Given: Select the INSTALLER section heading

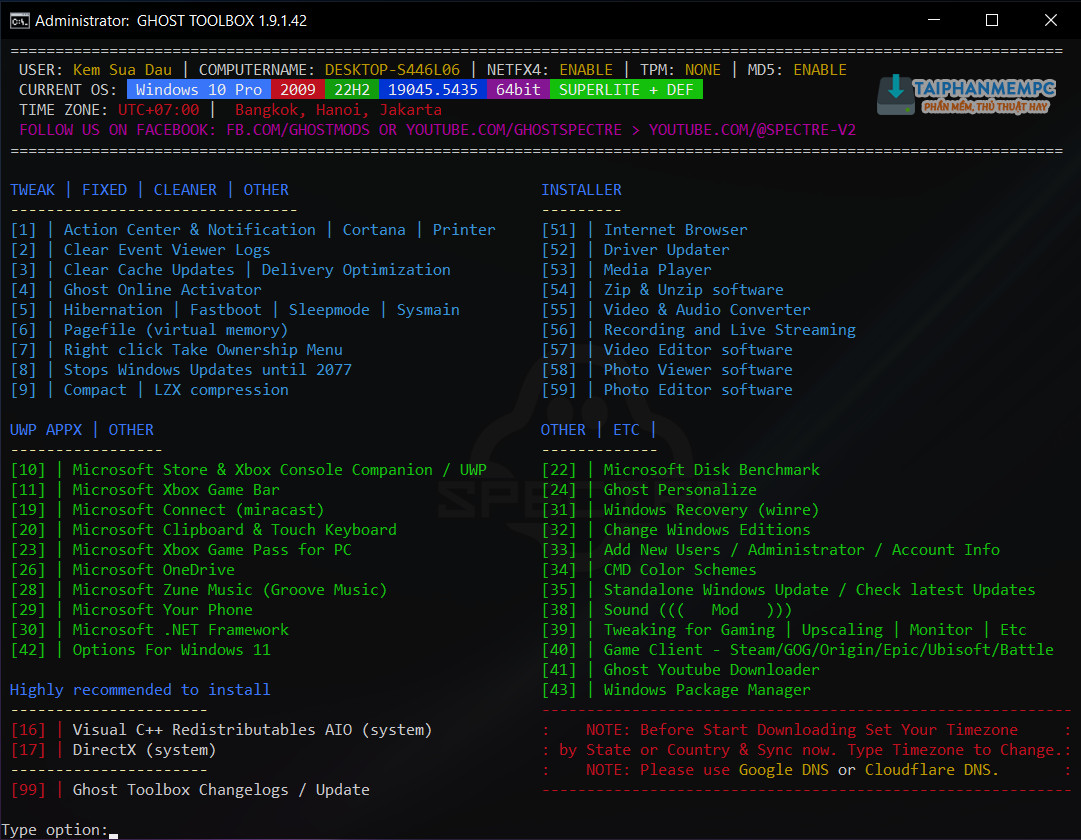Looking at the screenshot, I should [581, 190].
